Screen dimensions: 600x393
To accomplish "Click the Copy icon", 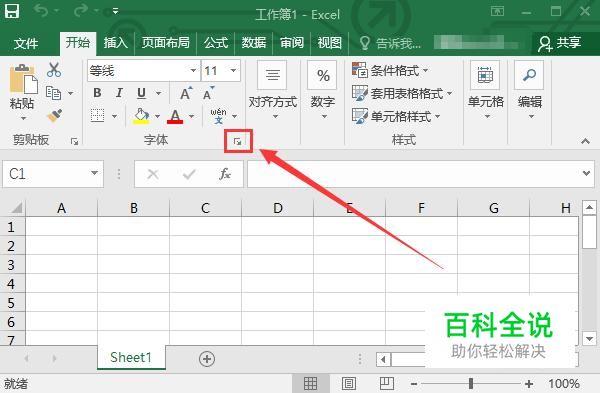I will (53, 93).
